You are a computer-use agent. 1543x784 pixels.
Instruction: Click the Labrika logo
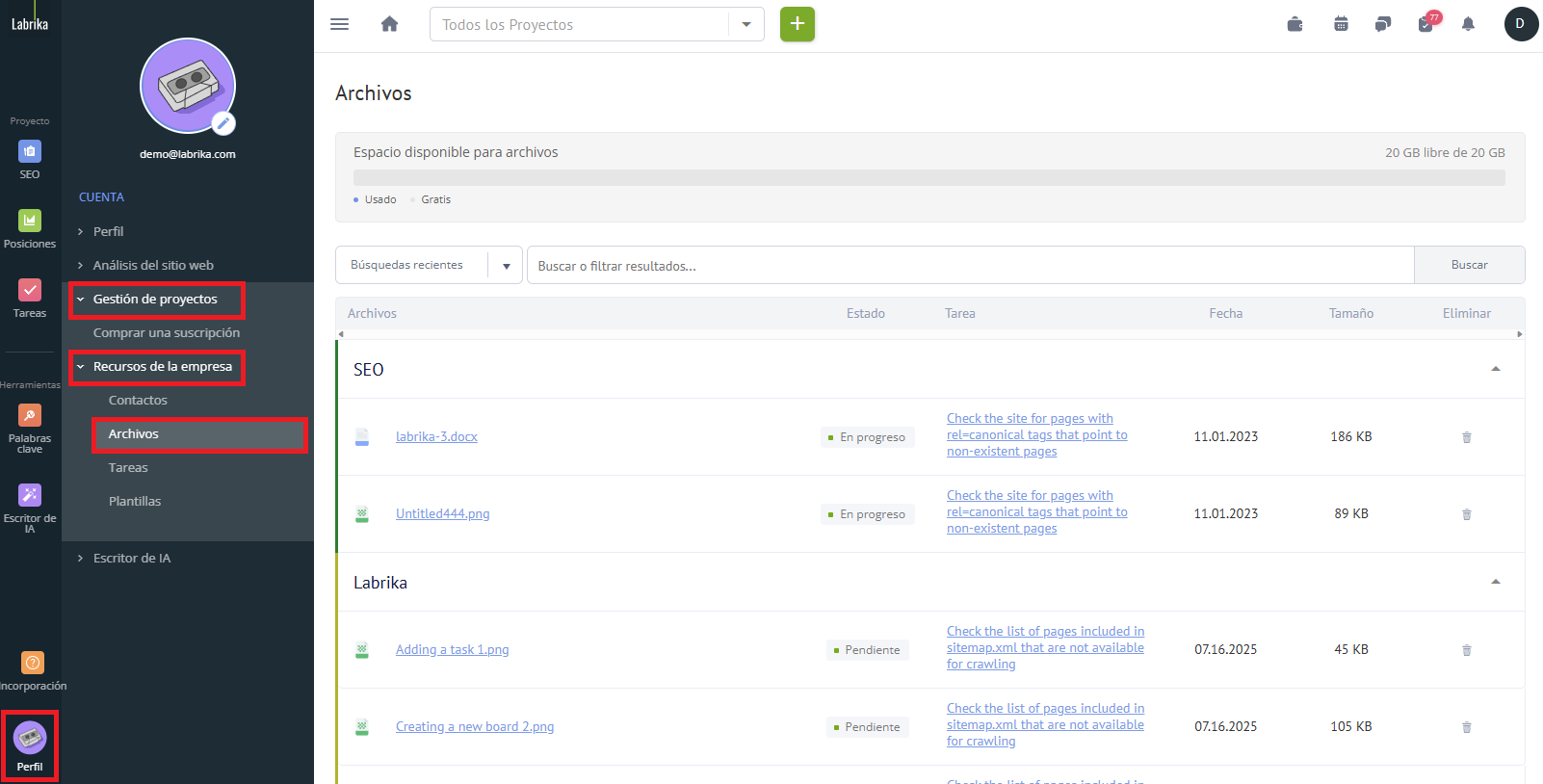click(30, 24)
